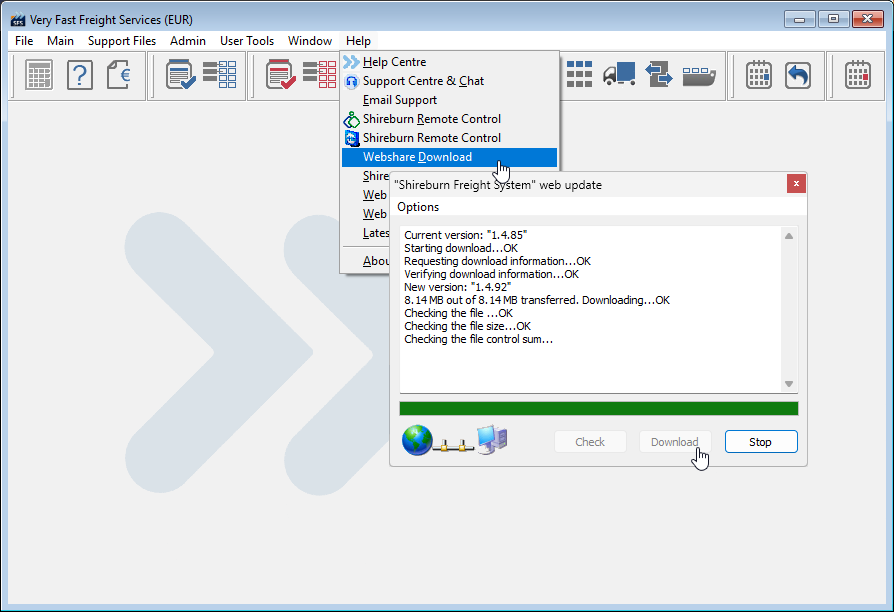Open the Window menu
Viewport: 894px width, 612px height.
click(310, 41)
